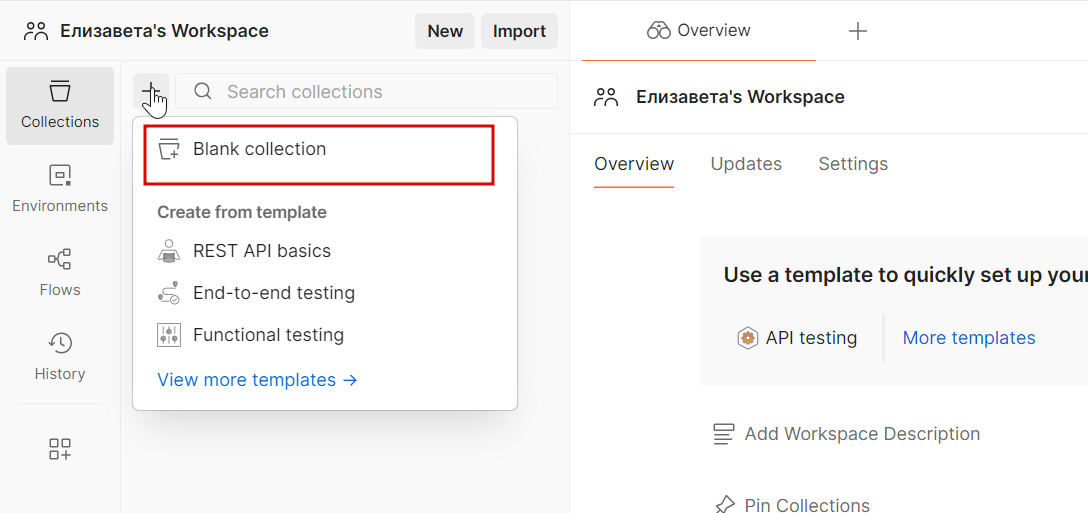Viewport: 1088px width, 513px height.
Task: Click the configure sidebar grid-plus icon
Action: point(60,449)
